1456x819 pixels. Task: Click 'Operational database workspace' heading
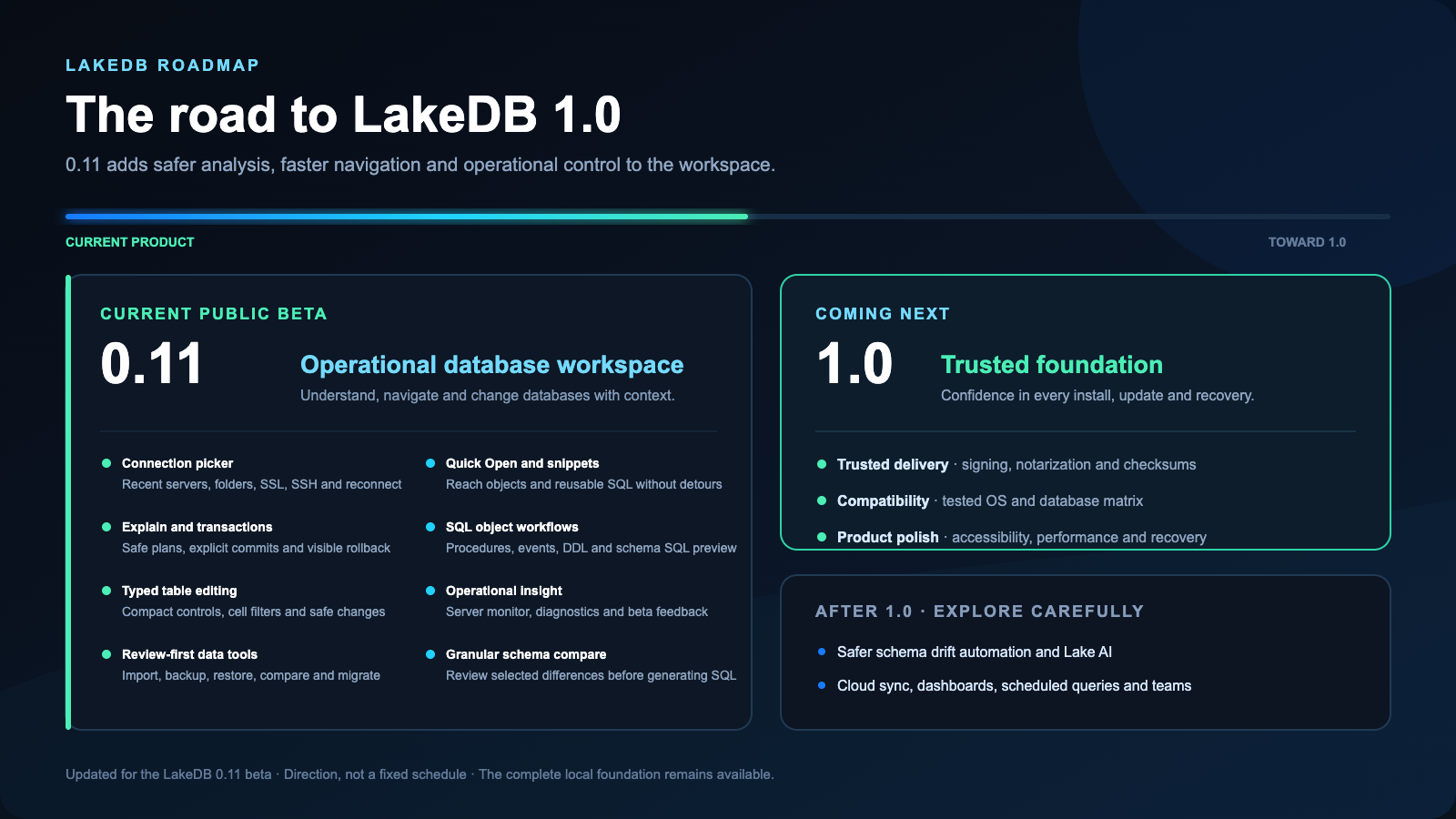[492, 365]
